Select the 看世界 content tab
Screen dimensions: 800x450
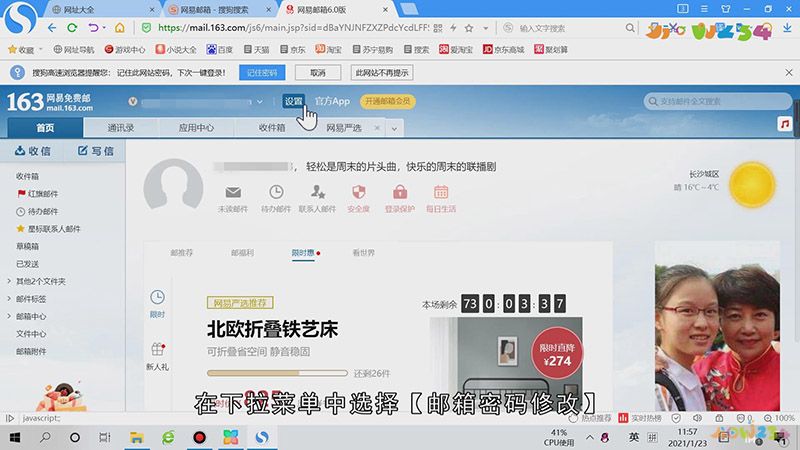pos(364,253)
